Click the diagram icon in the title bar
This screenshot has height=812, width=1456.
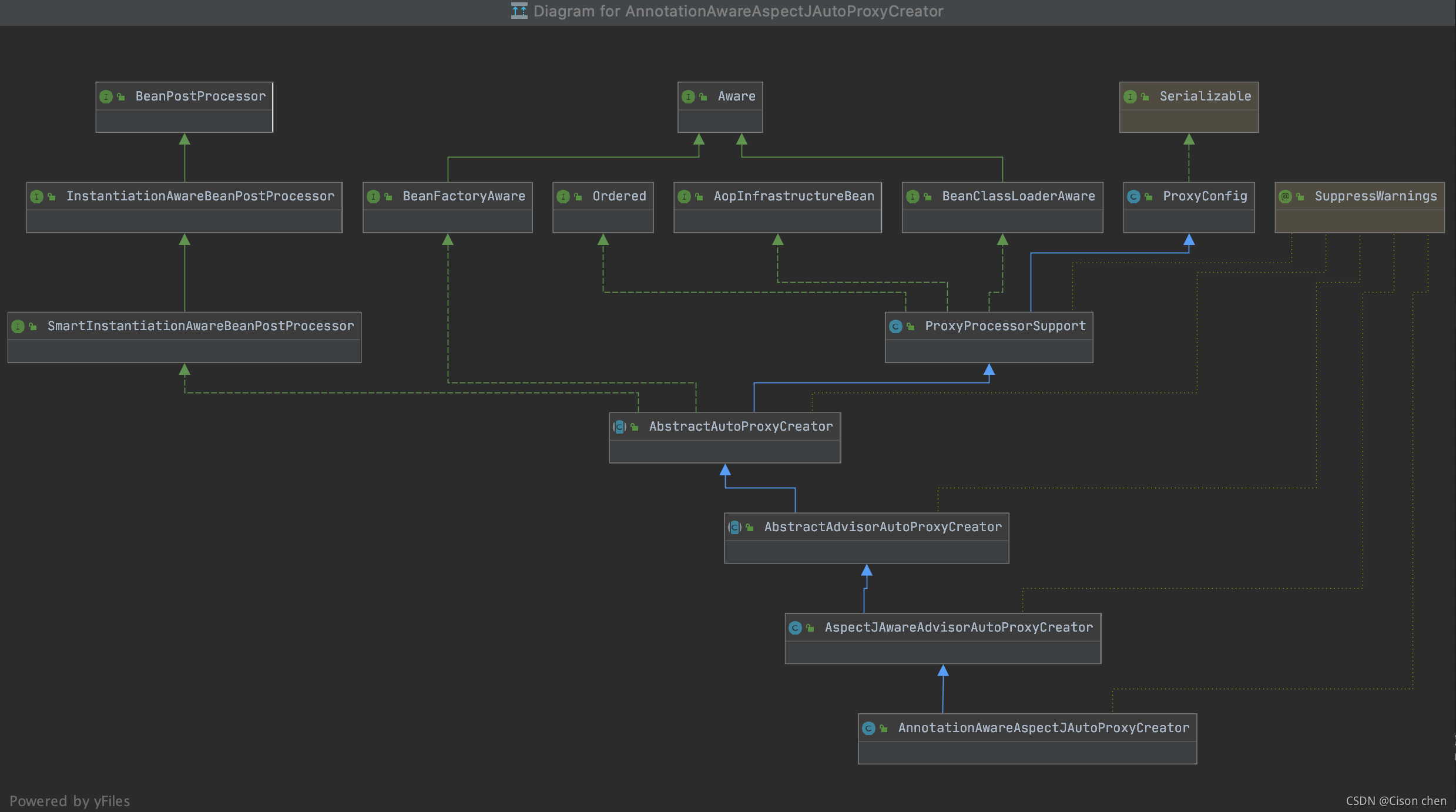[x=519, y=11]
